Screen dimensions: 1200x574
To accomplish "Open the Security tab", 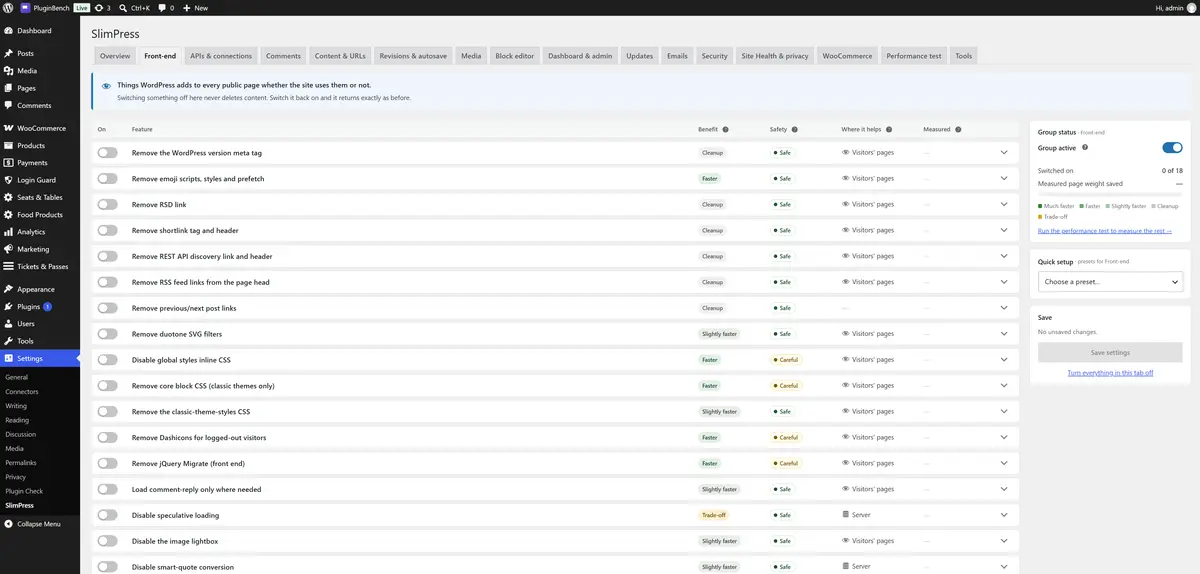I will pyautogui.click(x=714, y=56).
